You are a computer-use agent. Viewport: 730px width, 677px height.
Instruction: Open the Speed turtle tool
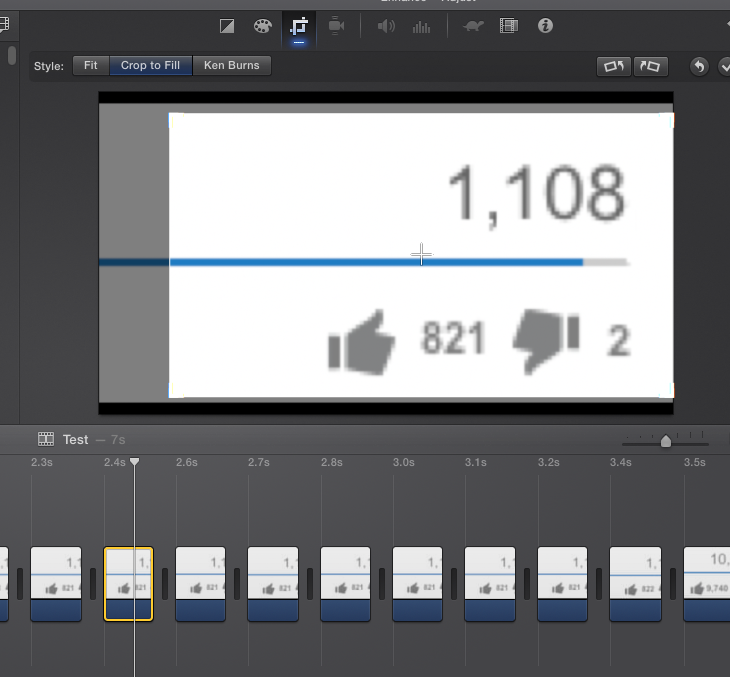(473, 26)
